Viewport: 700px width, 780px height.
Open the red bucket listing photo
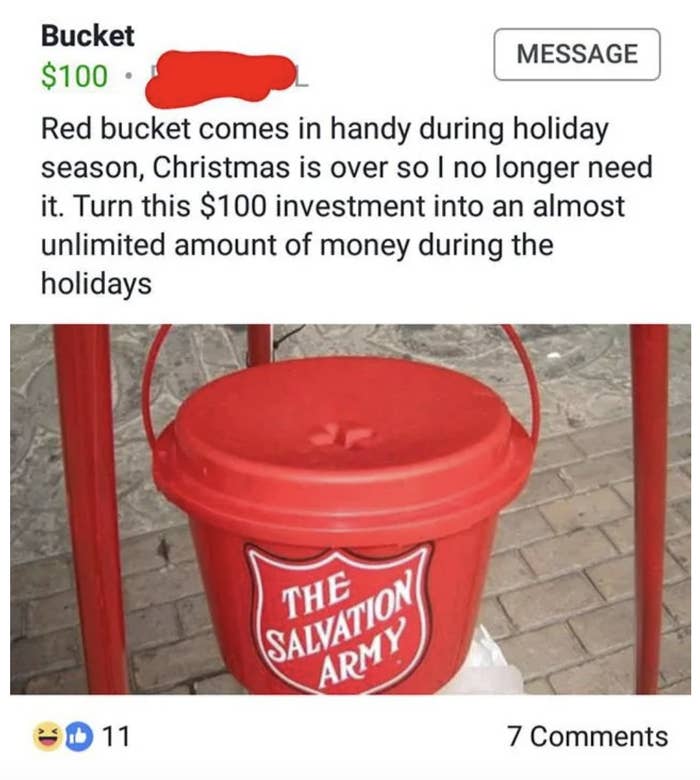click(x=350, y=509)
